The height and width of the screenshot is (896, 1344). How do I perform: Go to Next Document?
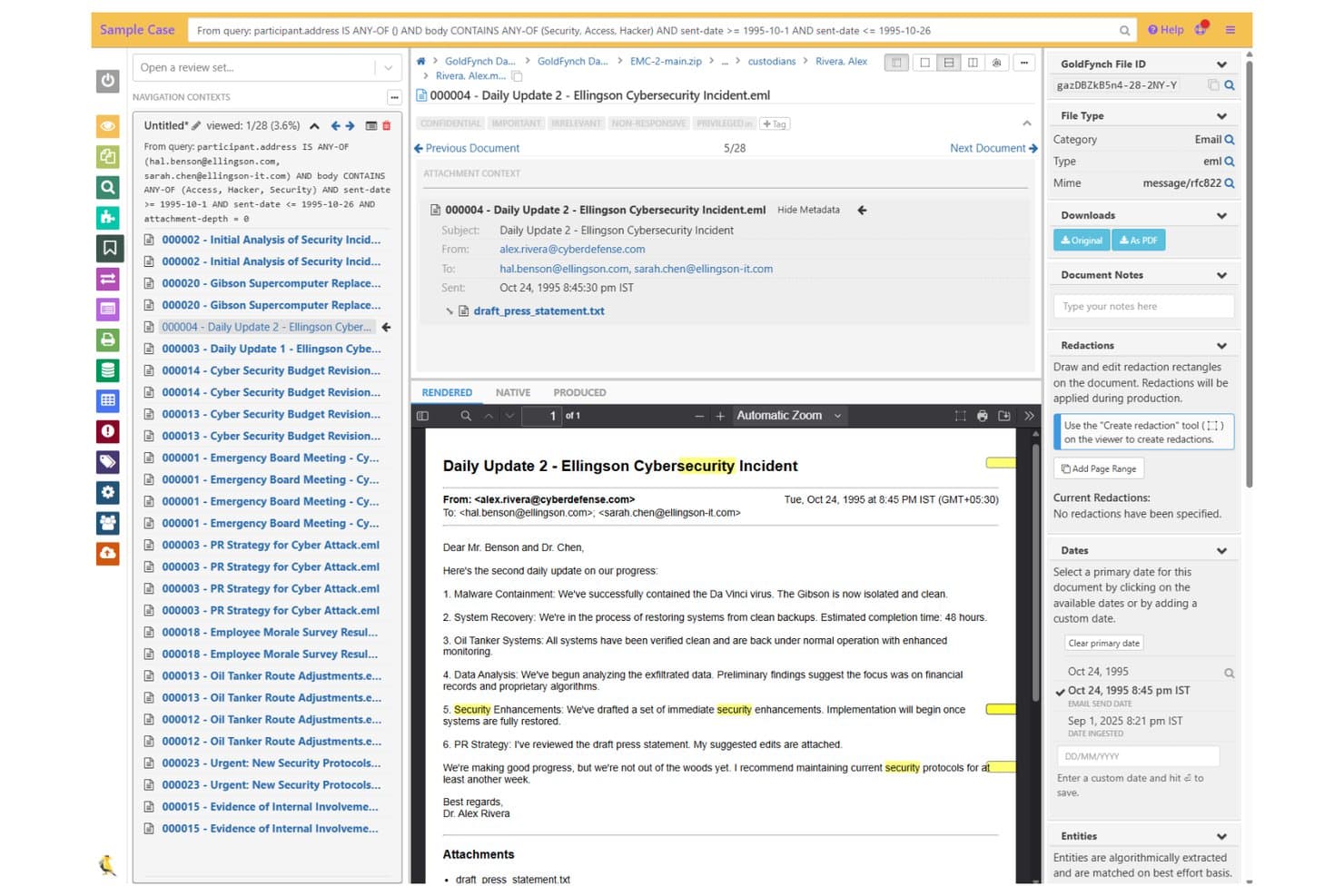(x=993, y=148)
